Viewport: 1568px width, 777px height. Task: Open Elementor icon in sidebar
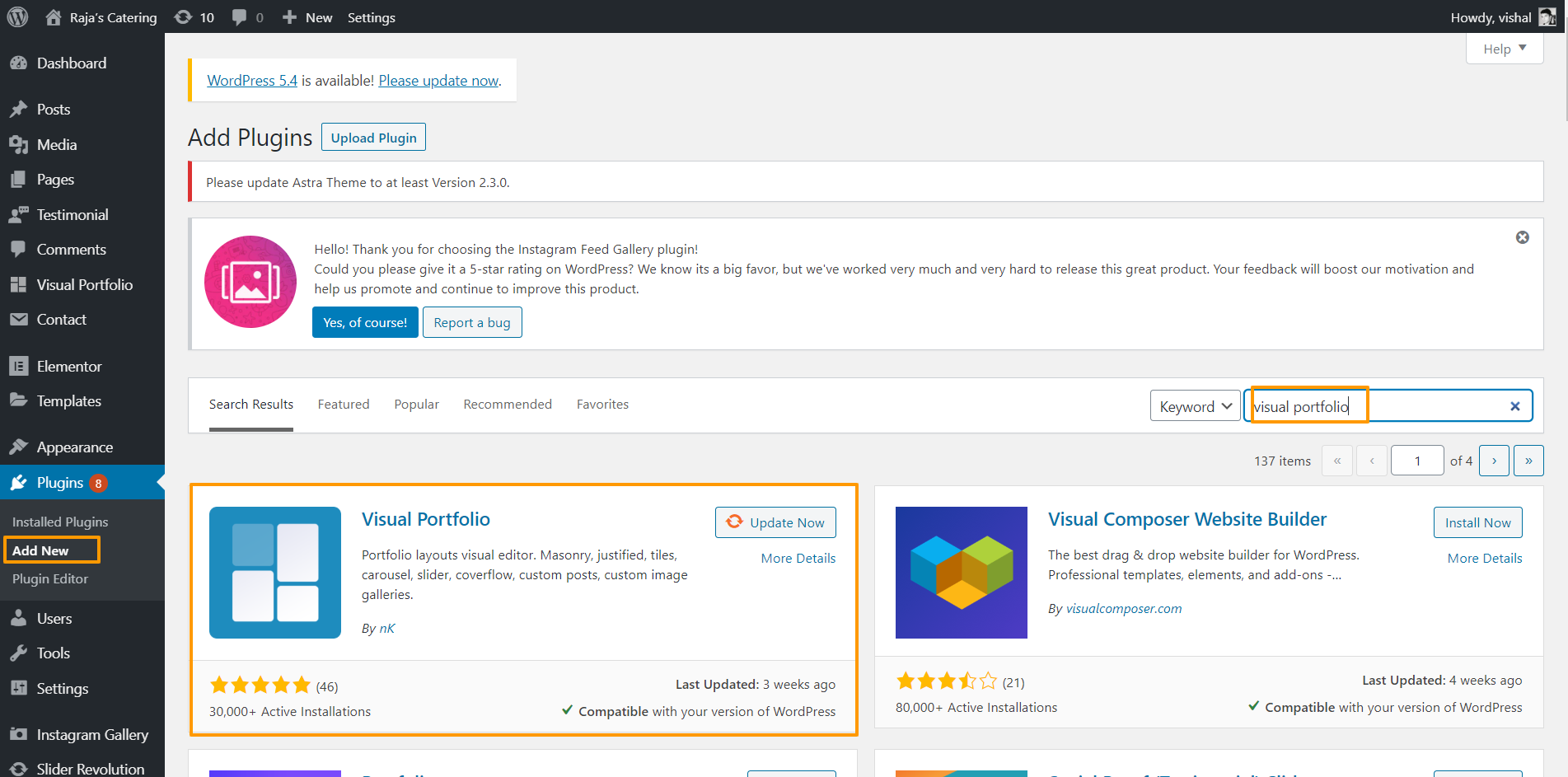(x=18, y=367)
